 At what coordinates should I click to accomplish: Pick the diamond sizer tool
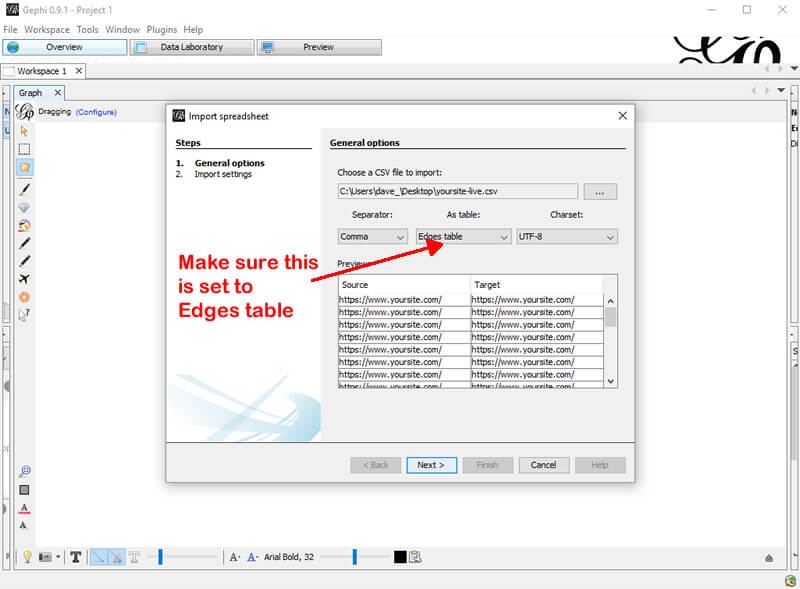tap(24, 207)
